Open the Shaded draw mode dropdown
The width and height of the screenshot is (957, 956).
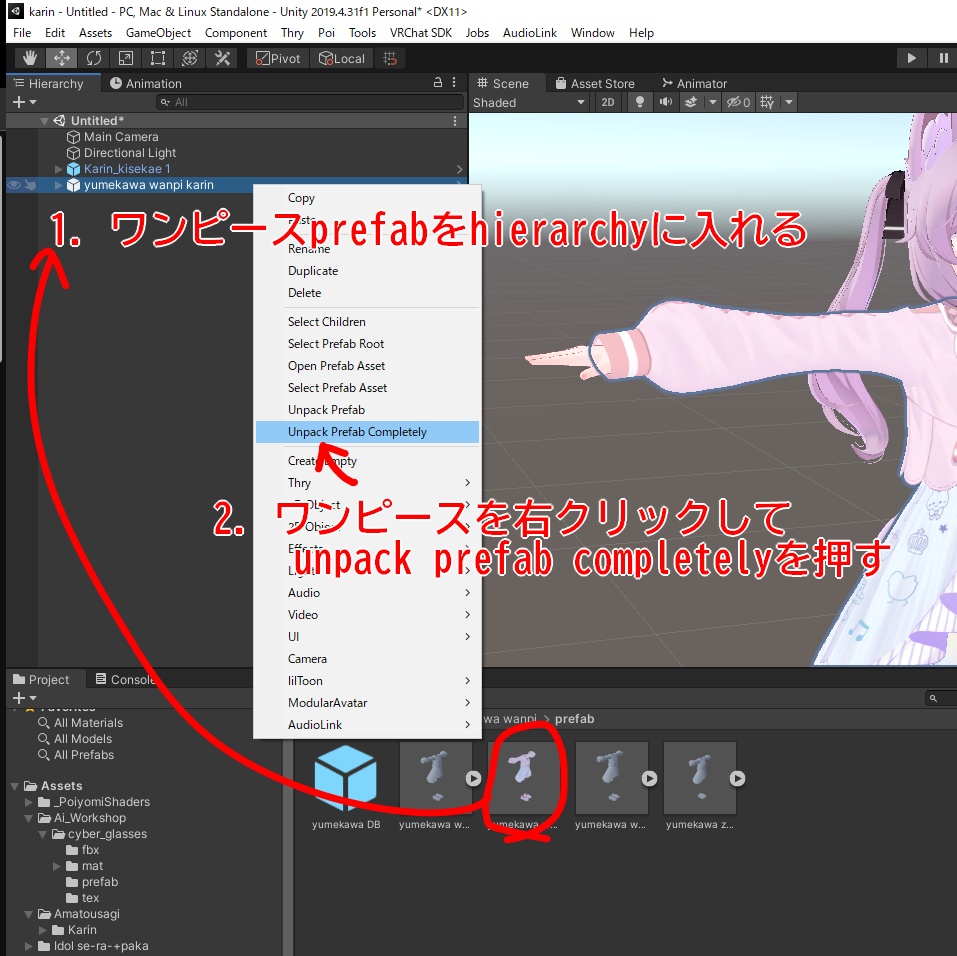tap(530, 102)
